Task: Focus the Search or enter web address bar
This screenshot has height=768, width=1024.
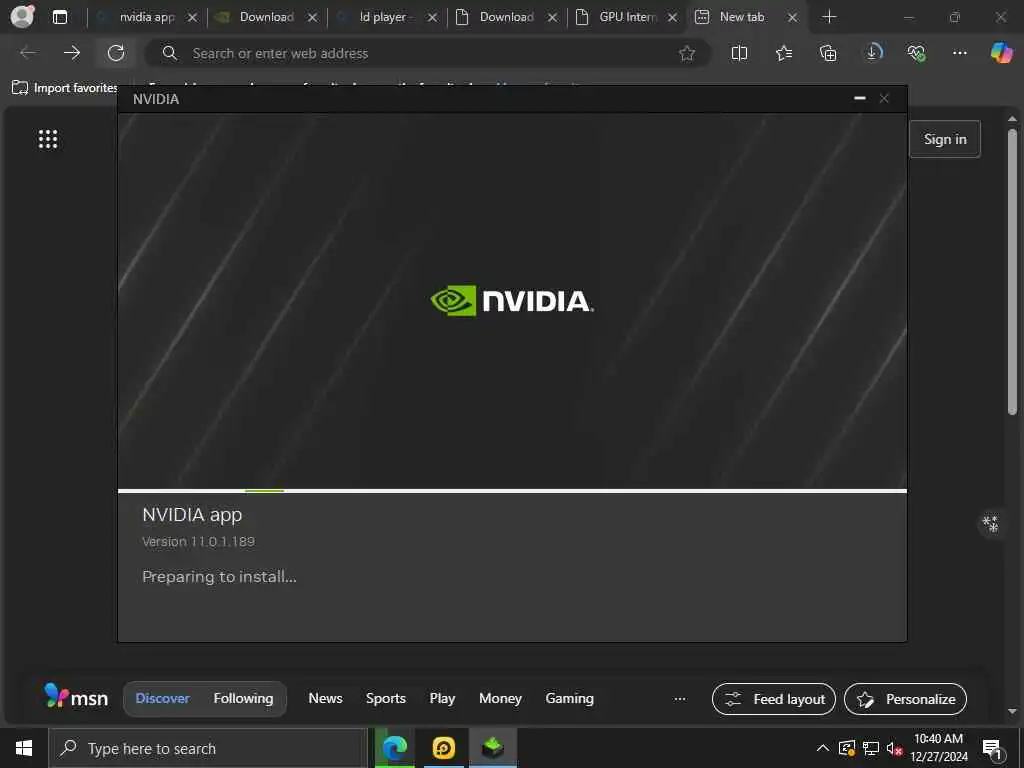Action: click(x=428, y=54)
